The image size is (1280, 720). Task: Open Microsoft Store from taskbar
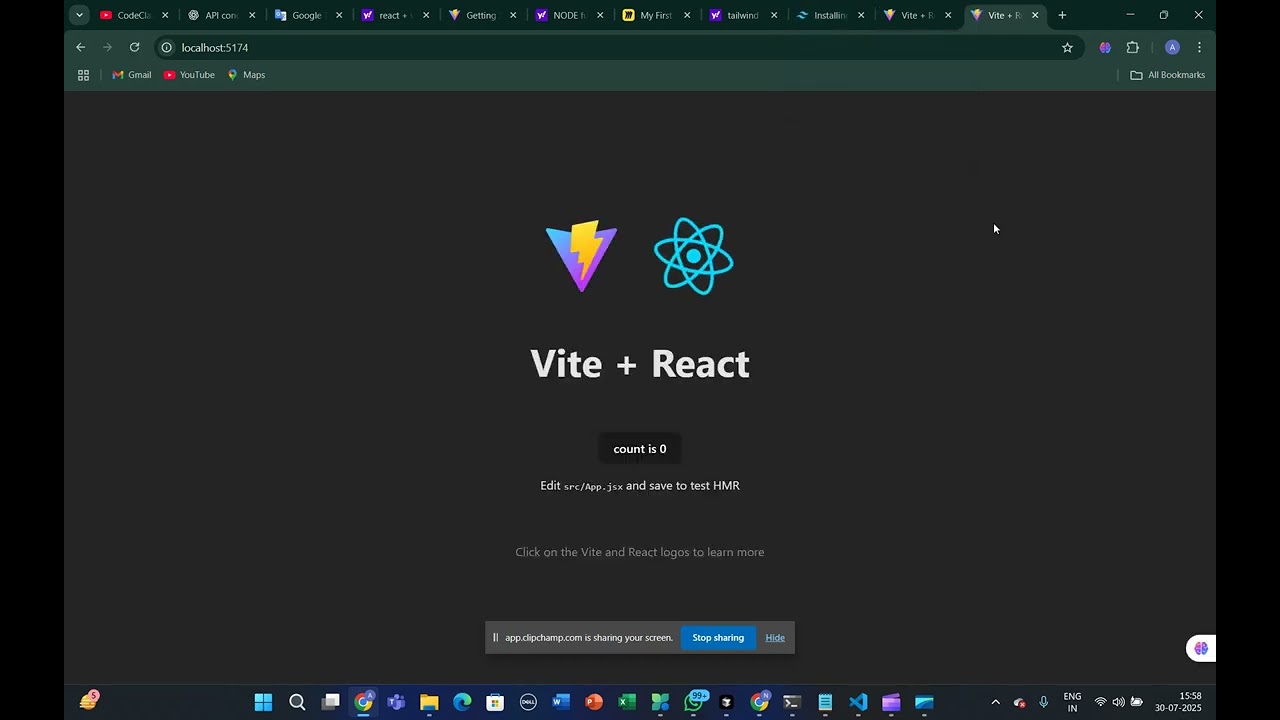click(495, 702)
